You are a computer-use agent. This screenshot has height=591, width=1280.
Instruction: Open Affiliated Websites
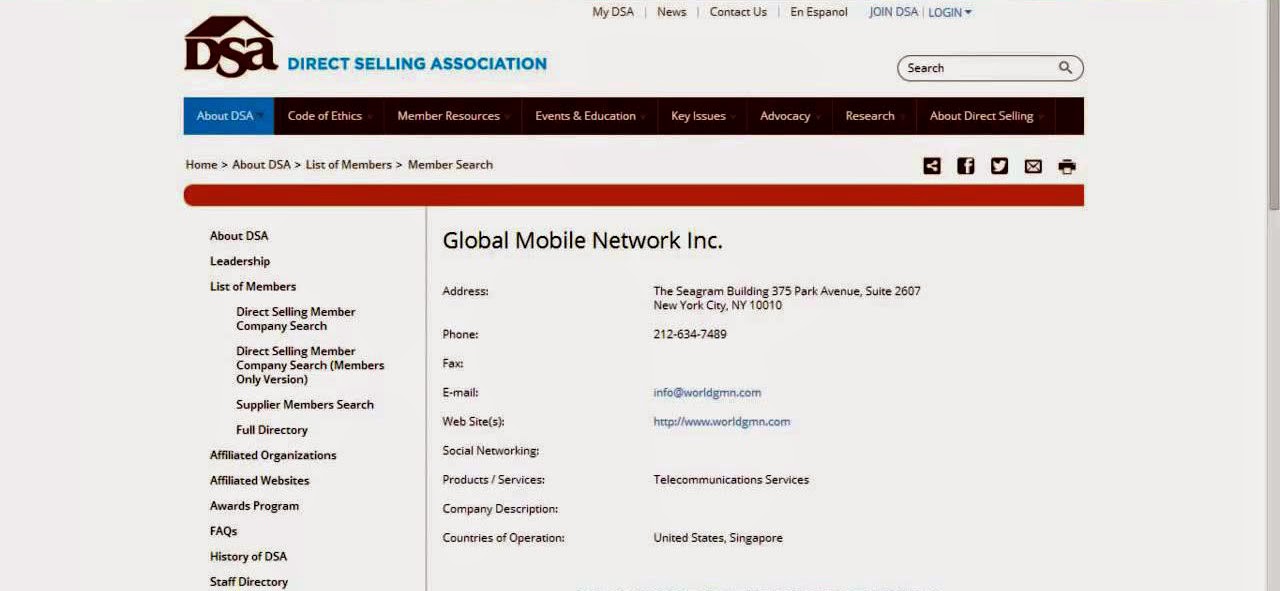tap(260, 481)
